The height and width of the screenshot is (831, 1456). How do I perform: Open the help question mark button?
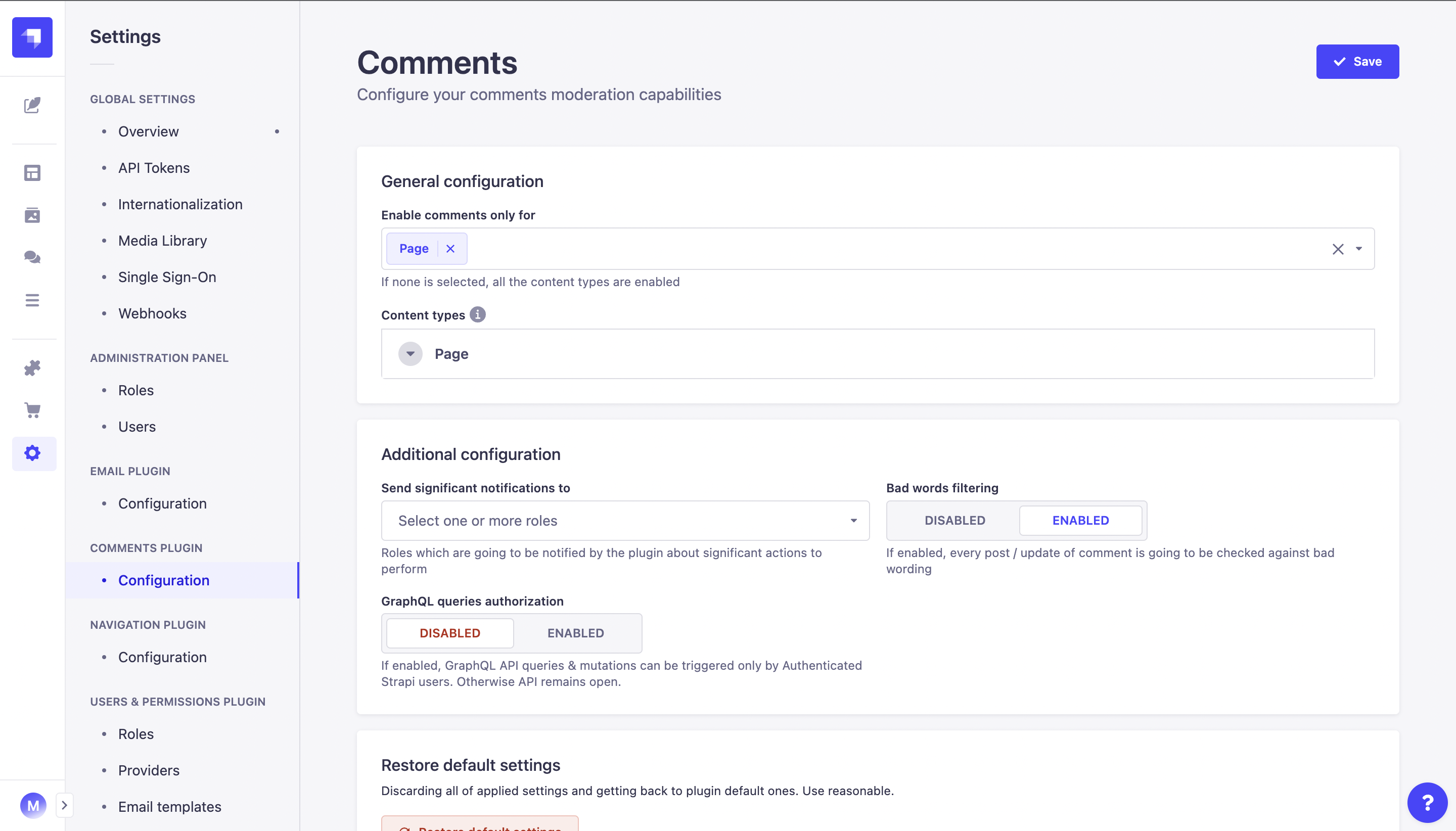1427,803
